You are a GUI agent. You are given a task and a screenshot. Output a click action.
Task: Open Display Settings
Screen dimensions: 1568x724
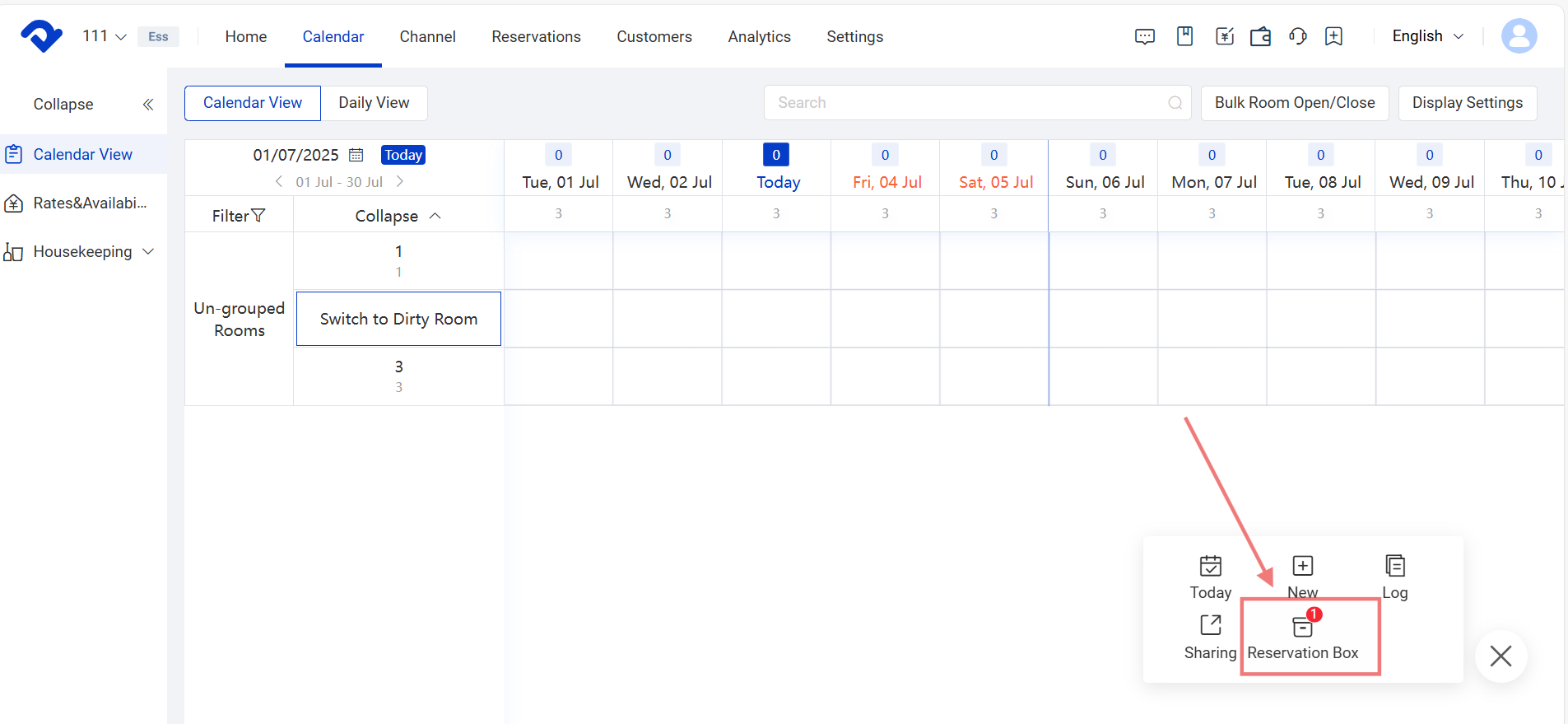[x=1467, y=103]
